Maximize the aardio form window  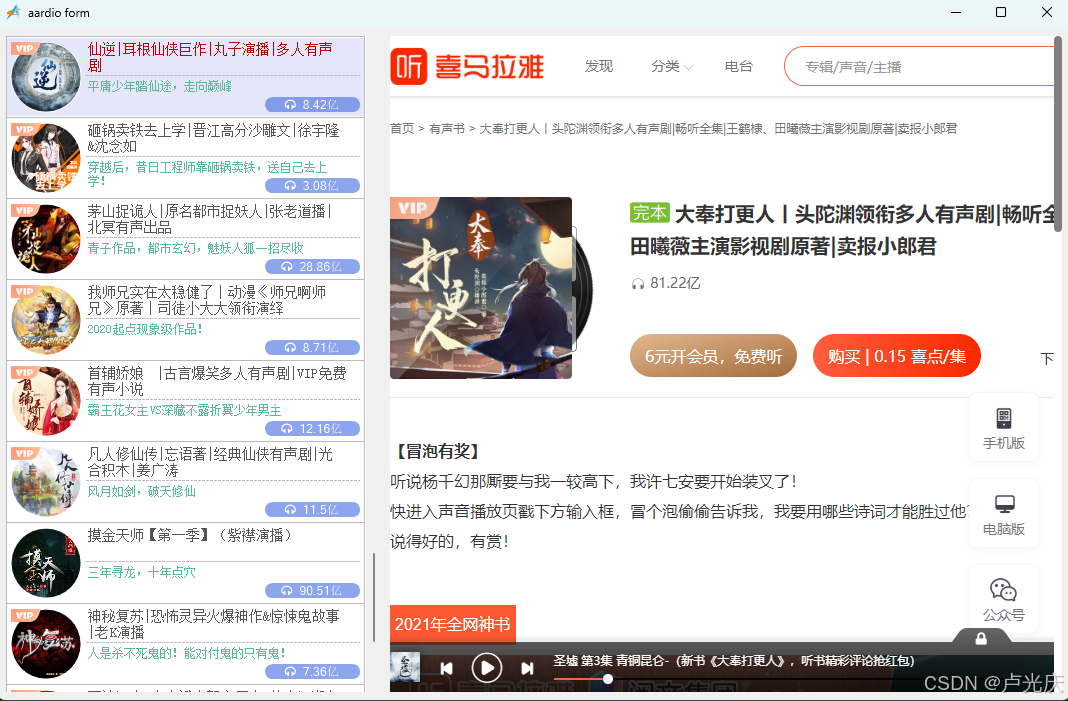click(x=1001, y=12)
